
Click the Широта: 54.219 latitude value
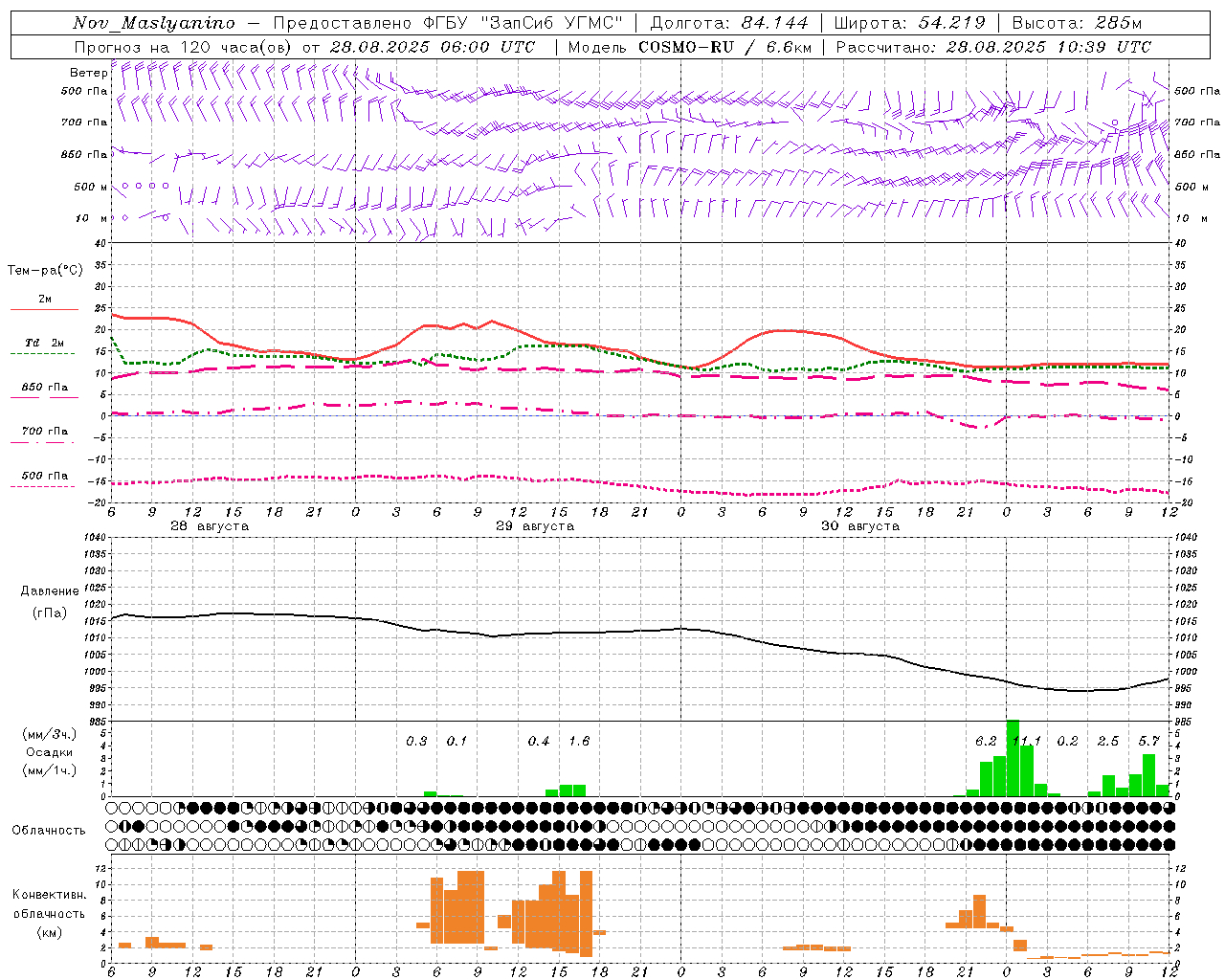pyautogui.click(x=910, y=23)
